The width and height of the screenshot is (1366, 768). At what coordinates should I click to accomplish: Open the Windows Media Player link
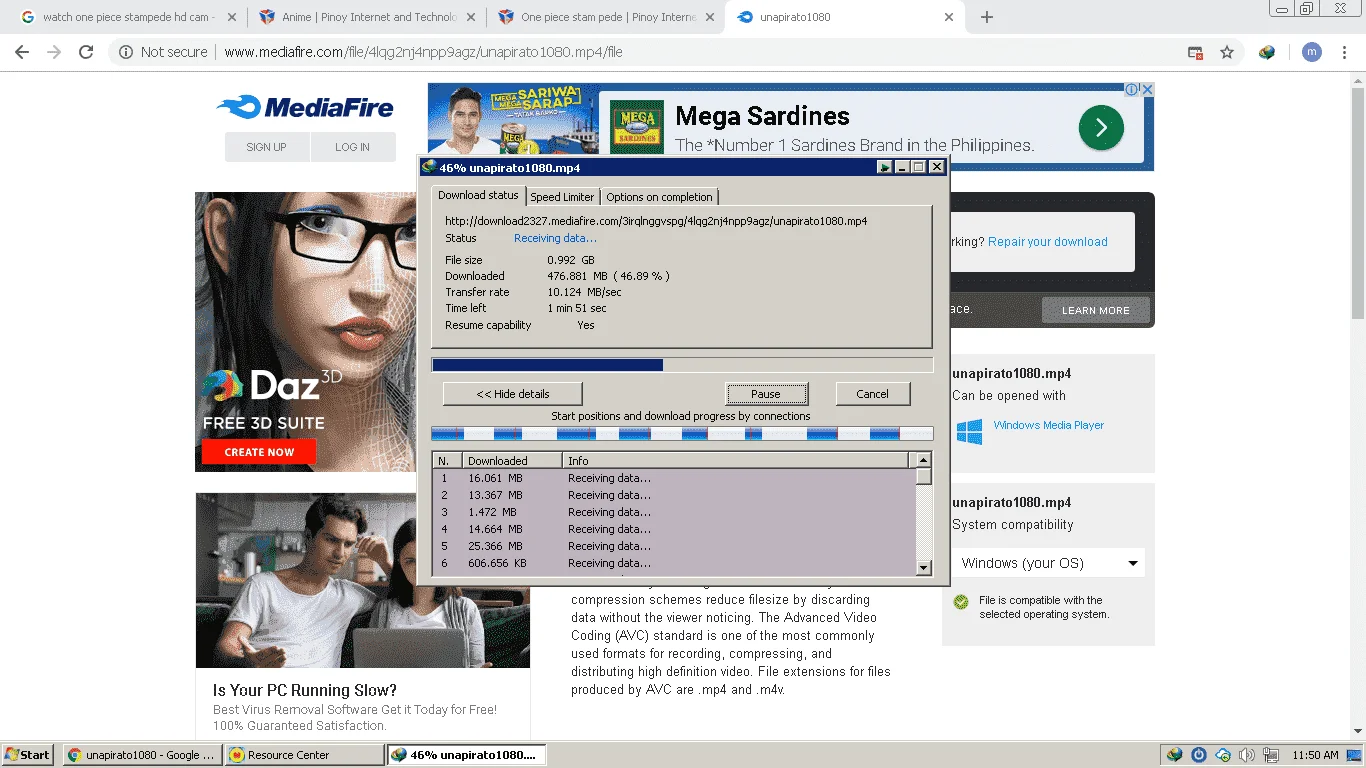[x=1049, y=425]
